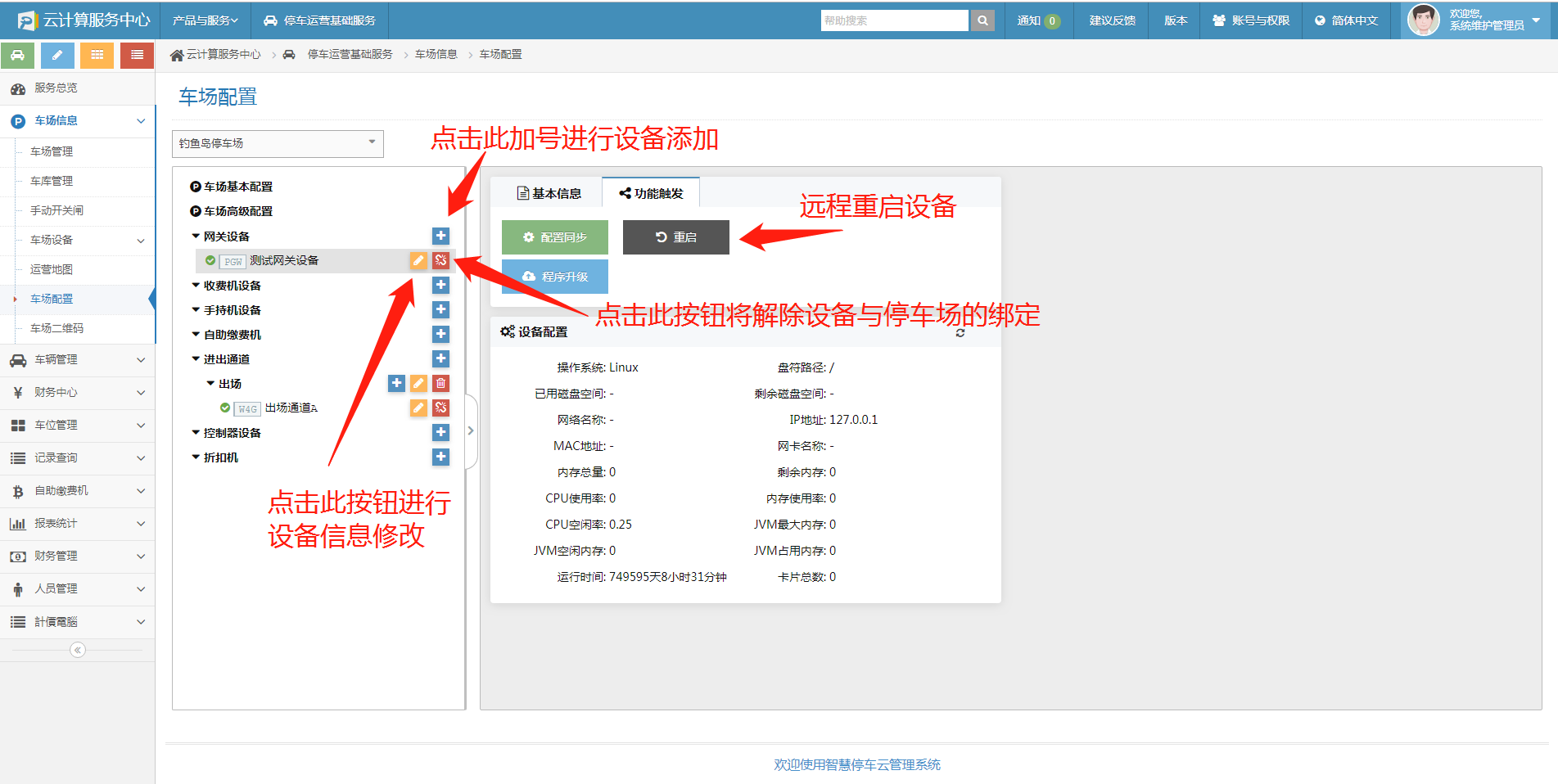Image resolution: width=1558 pixels, height=784 pixels.
Task: Collapse the 出场 channel tree node
Action: 210,383
